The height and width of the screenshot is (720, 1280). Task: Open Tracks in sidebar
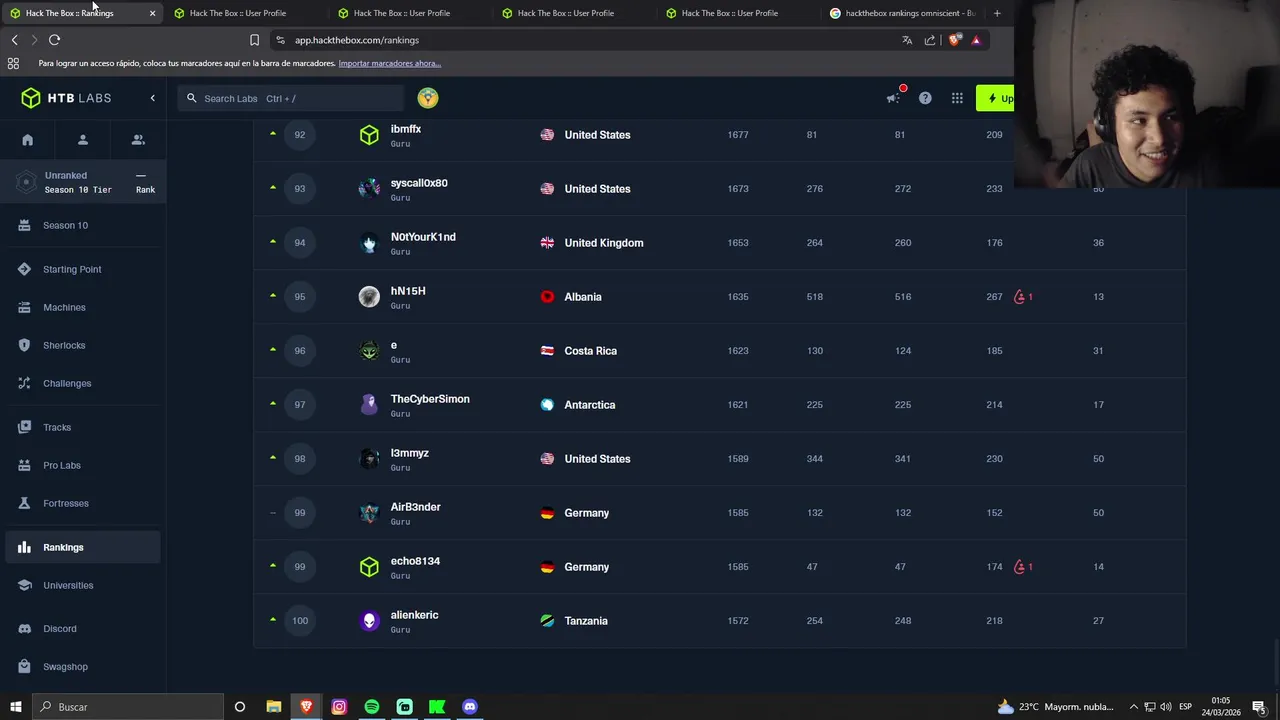click(x=83, y=427)
